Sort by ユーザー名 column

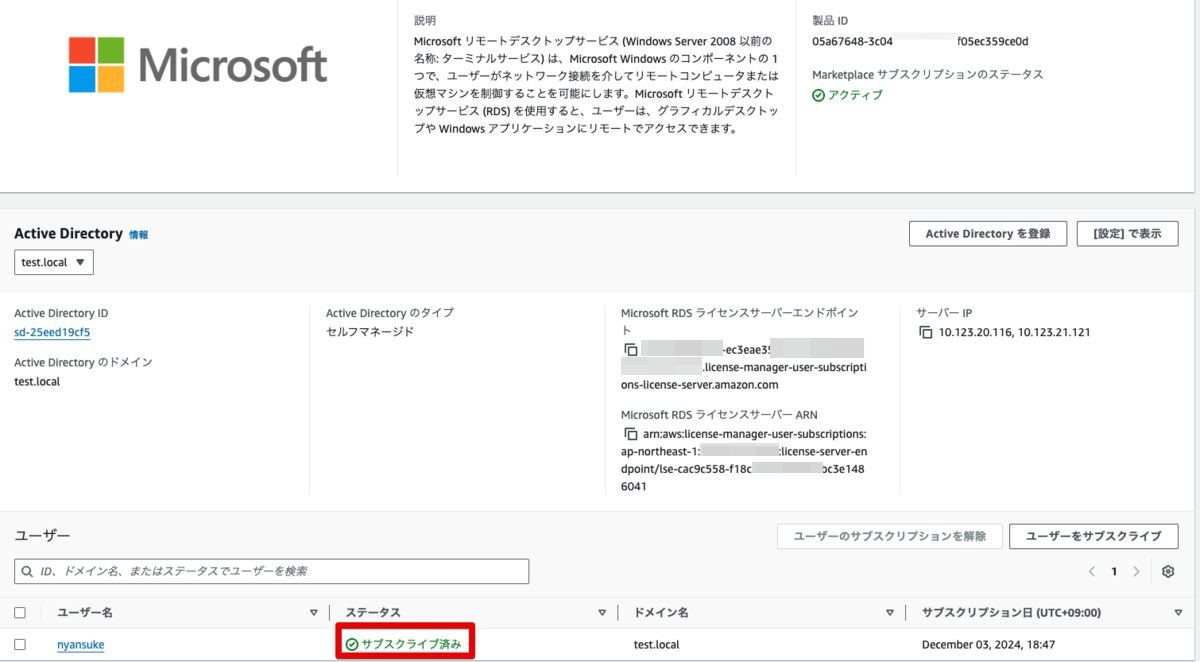pyautogui.click(x=314, y=612)
